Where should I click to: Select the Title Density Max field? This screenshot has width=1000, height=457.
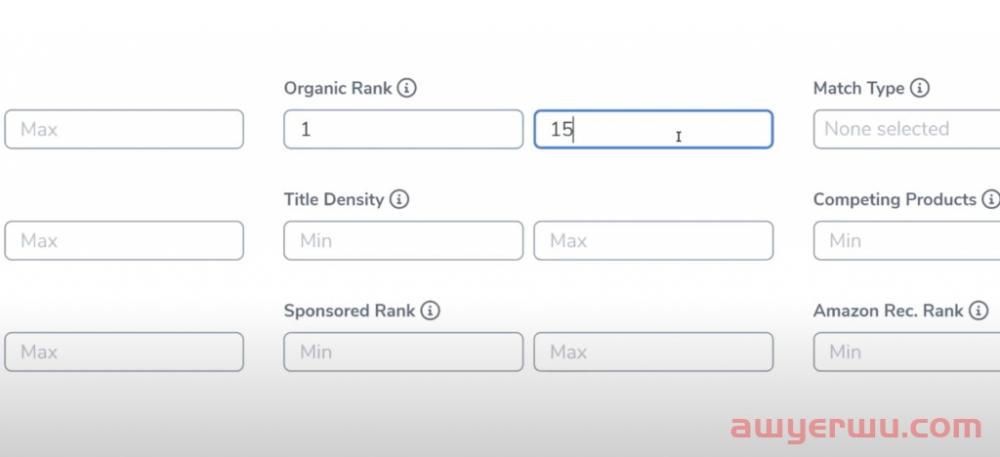[653, 241]
